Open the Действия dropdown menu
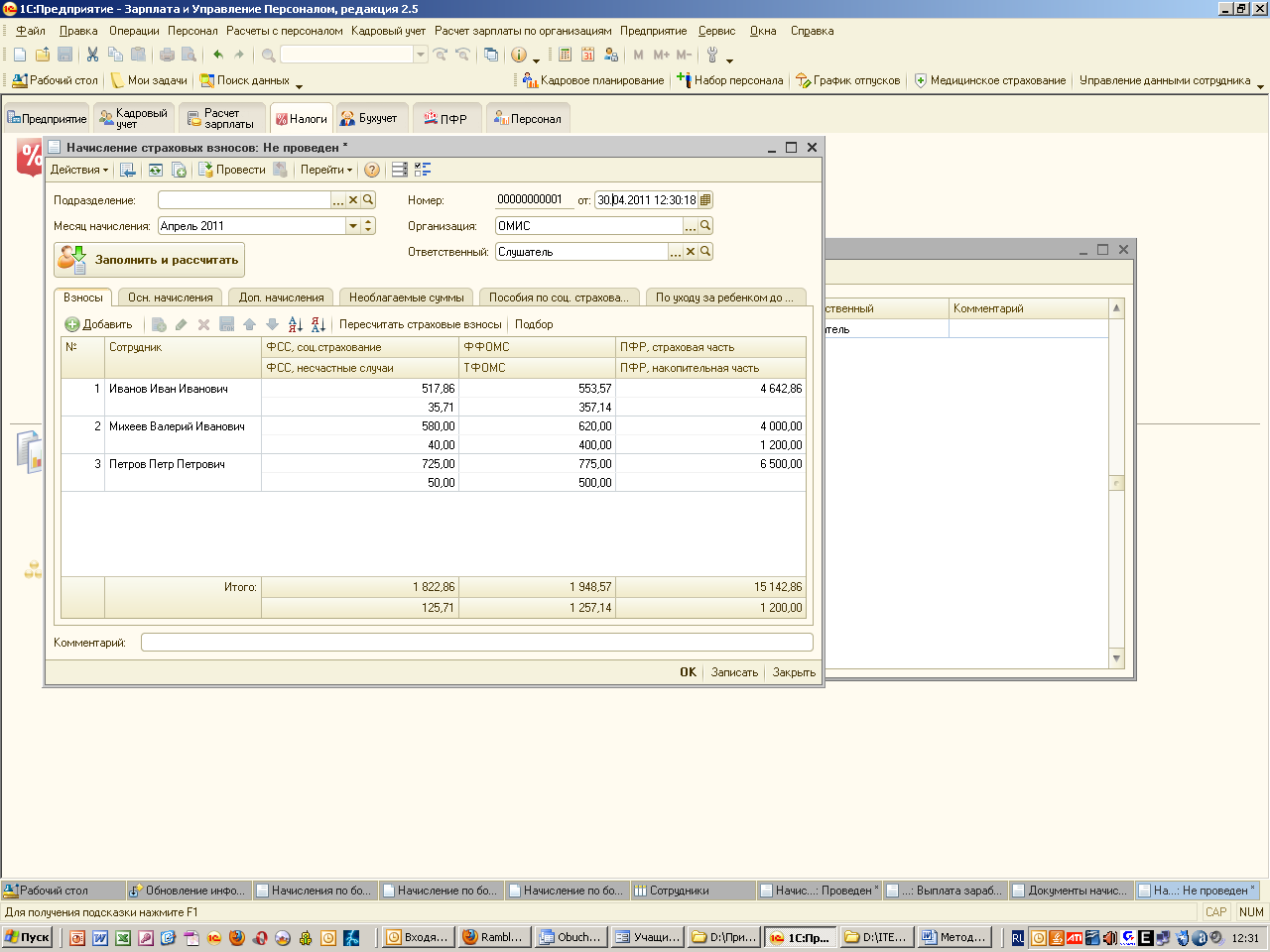1270x952 pixels. point(79,170)
